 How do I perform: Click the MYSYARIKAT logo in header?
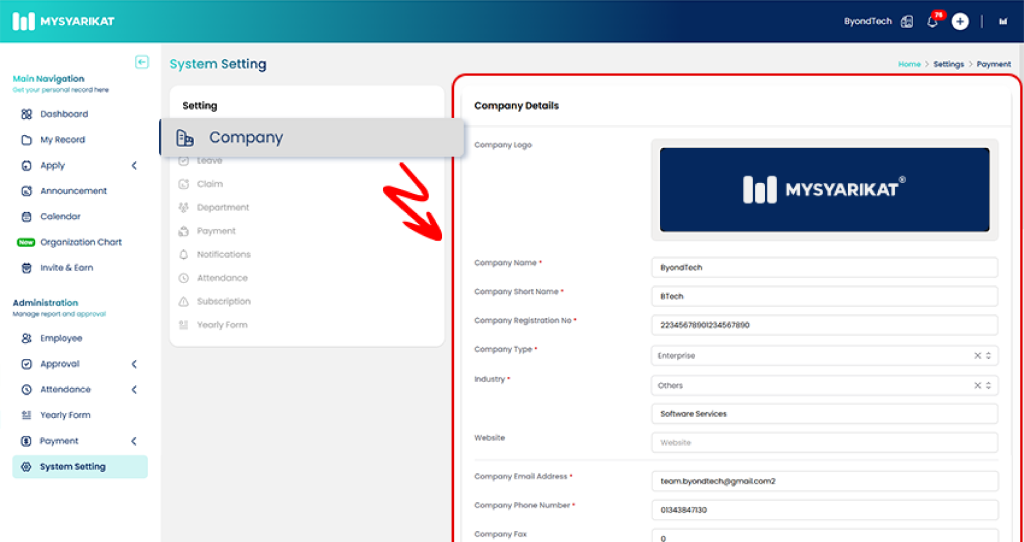tap(63, 21)
